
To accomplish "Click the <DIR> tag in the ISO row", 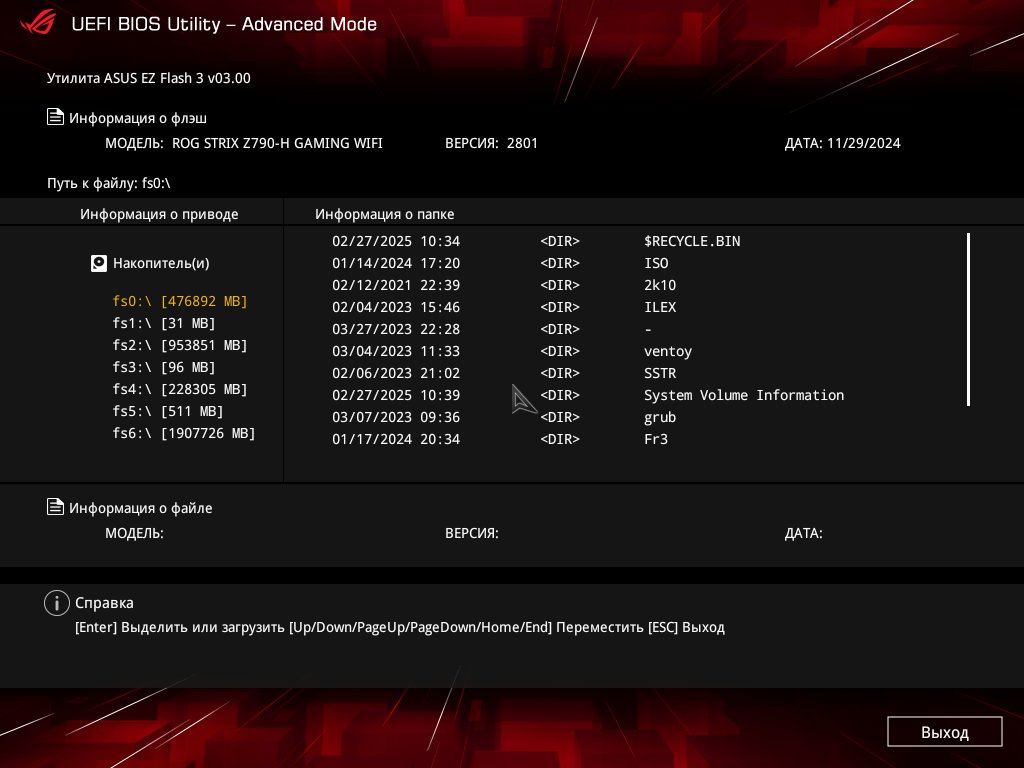I will pyautogui.click(x=560, y=263).
